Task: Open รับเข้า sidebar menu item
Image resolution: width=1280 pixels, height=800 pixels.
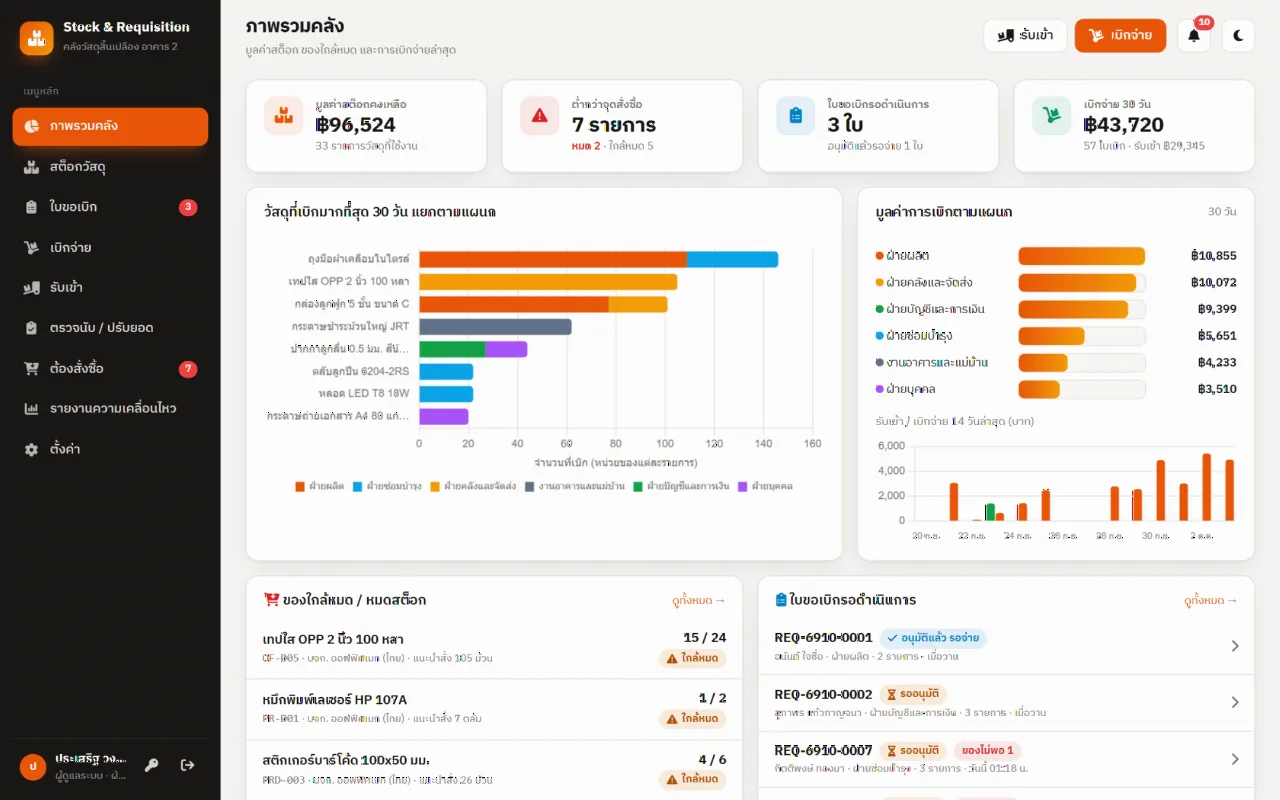Action: [x=110, y=288]
